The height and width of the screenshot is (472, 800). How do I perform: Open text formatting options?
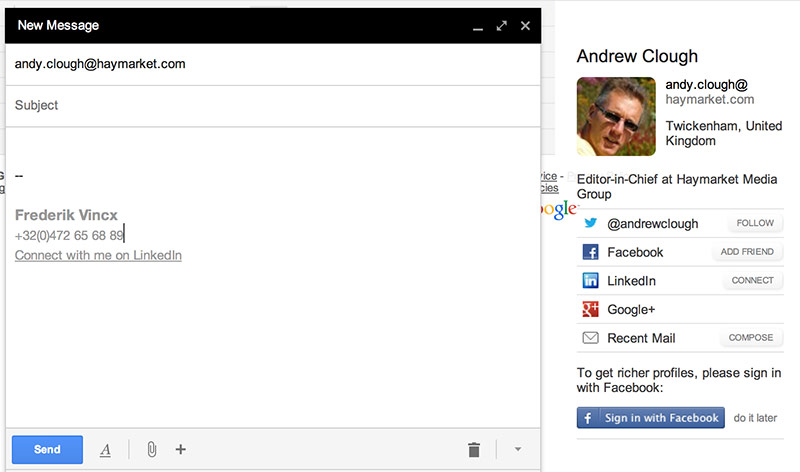pos(105,450)
